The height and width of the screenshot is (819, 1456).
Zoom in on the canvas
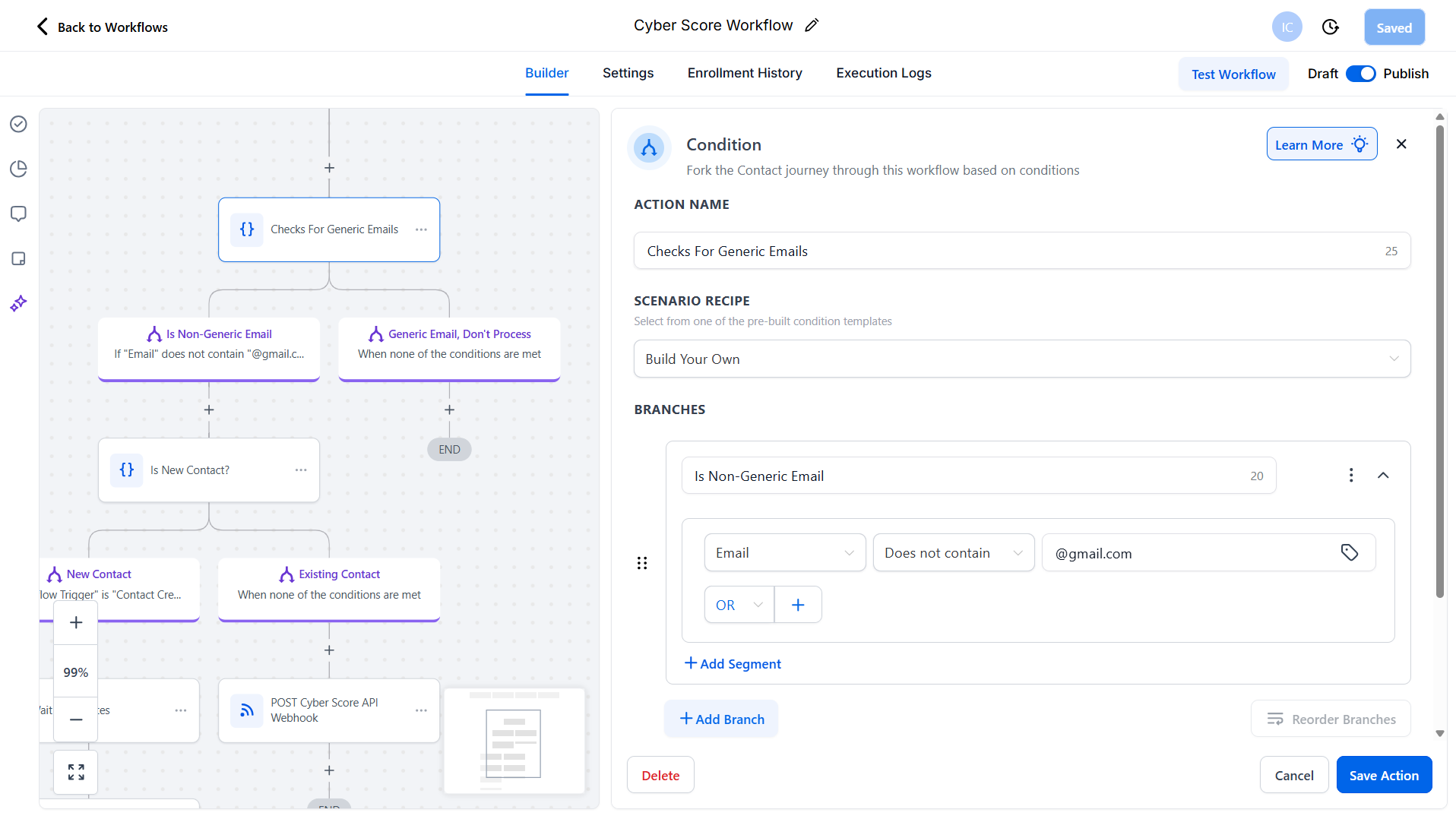click(x=76, y=623)
